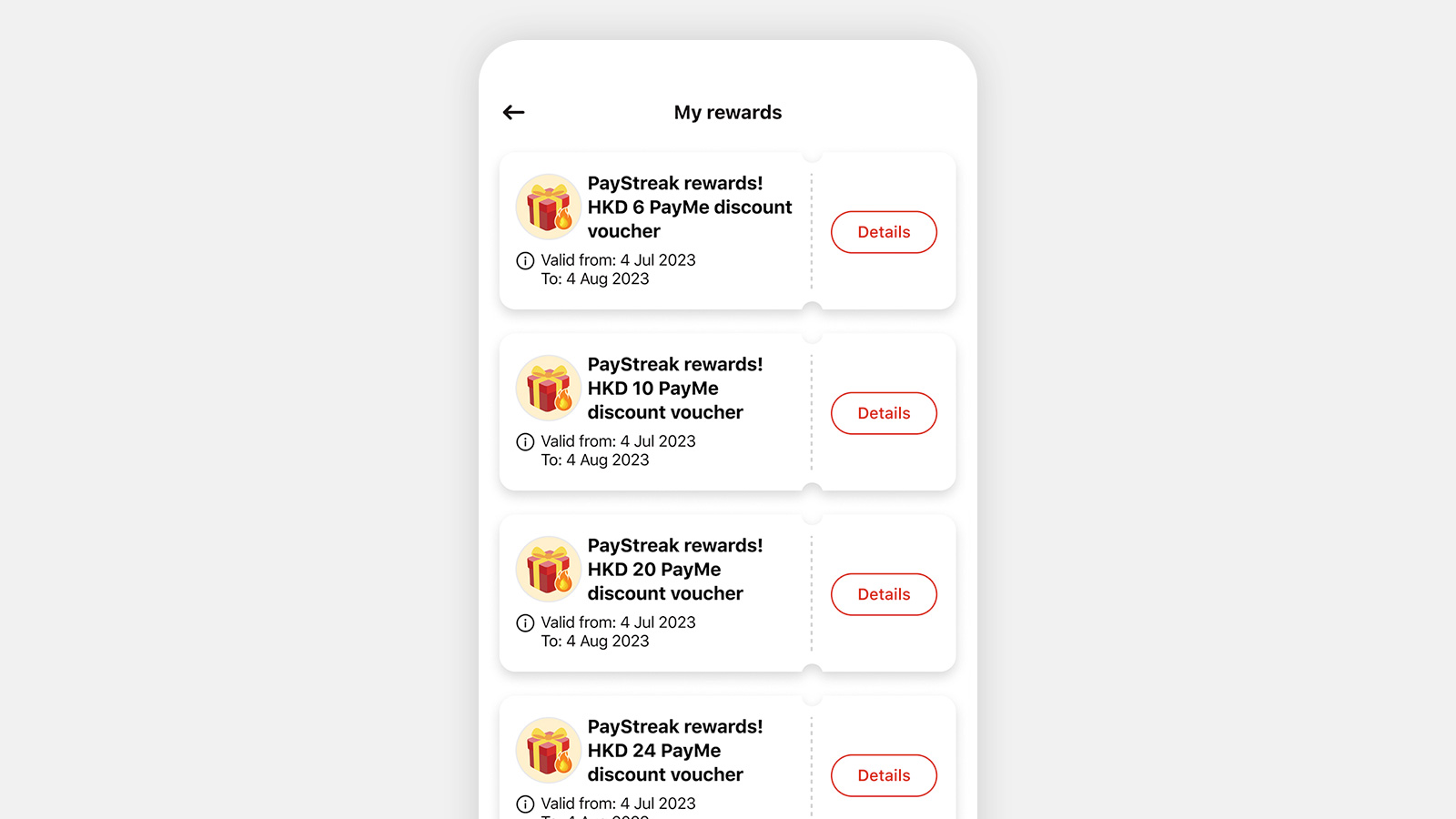The width and height of the screenshot is (1456, 819).
Task: Click the My rewards page heading
Action: [728, 112]
